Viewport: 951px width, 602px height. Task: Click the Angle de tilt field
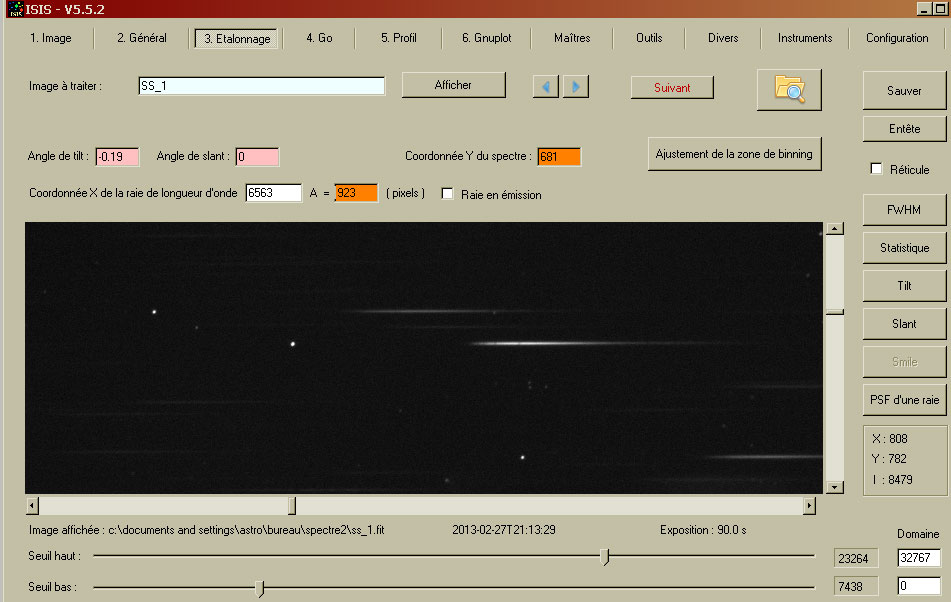point(117,156)
